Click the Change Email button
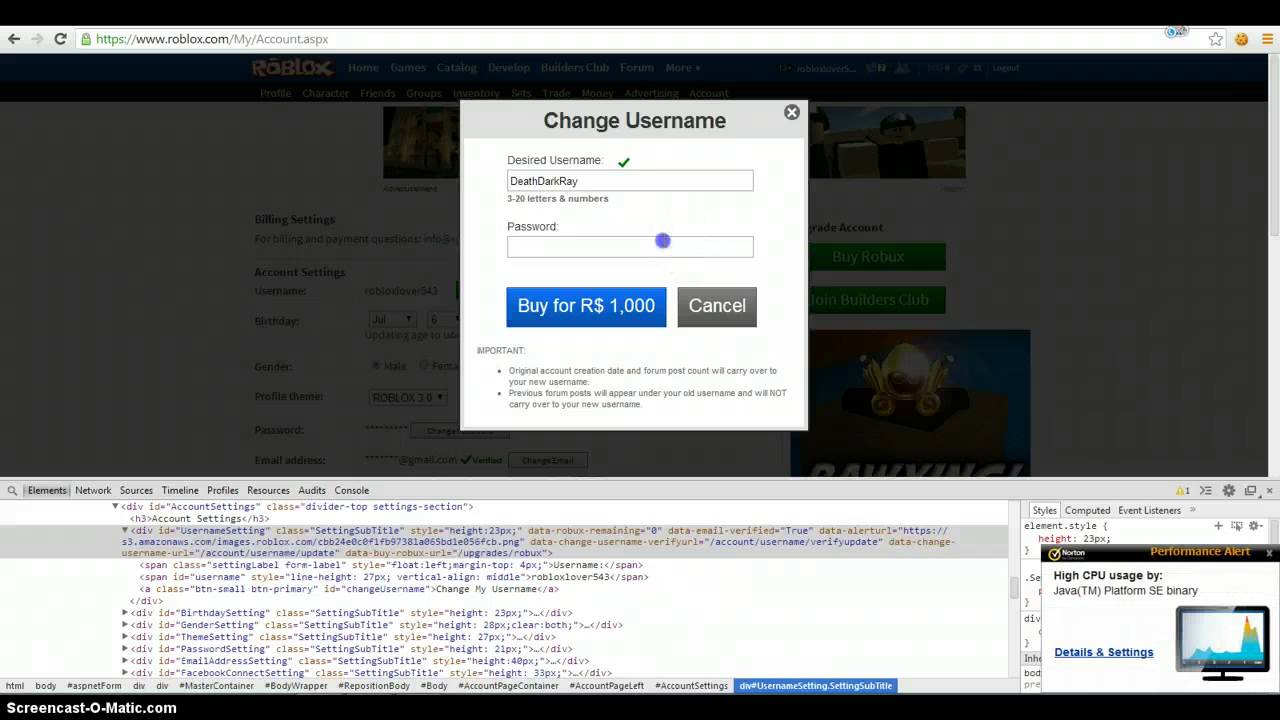Viewport: 1280px width, 720px height. click(548, 460)
